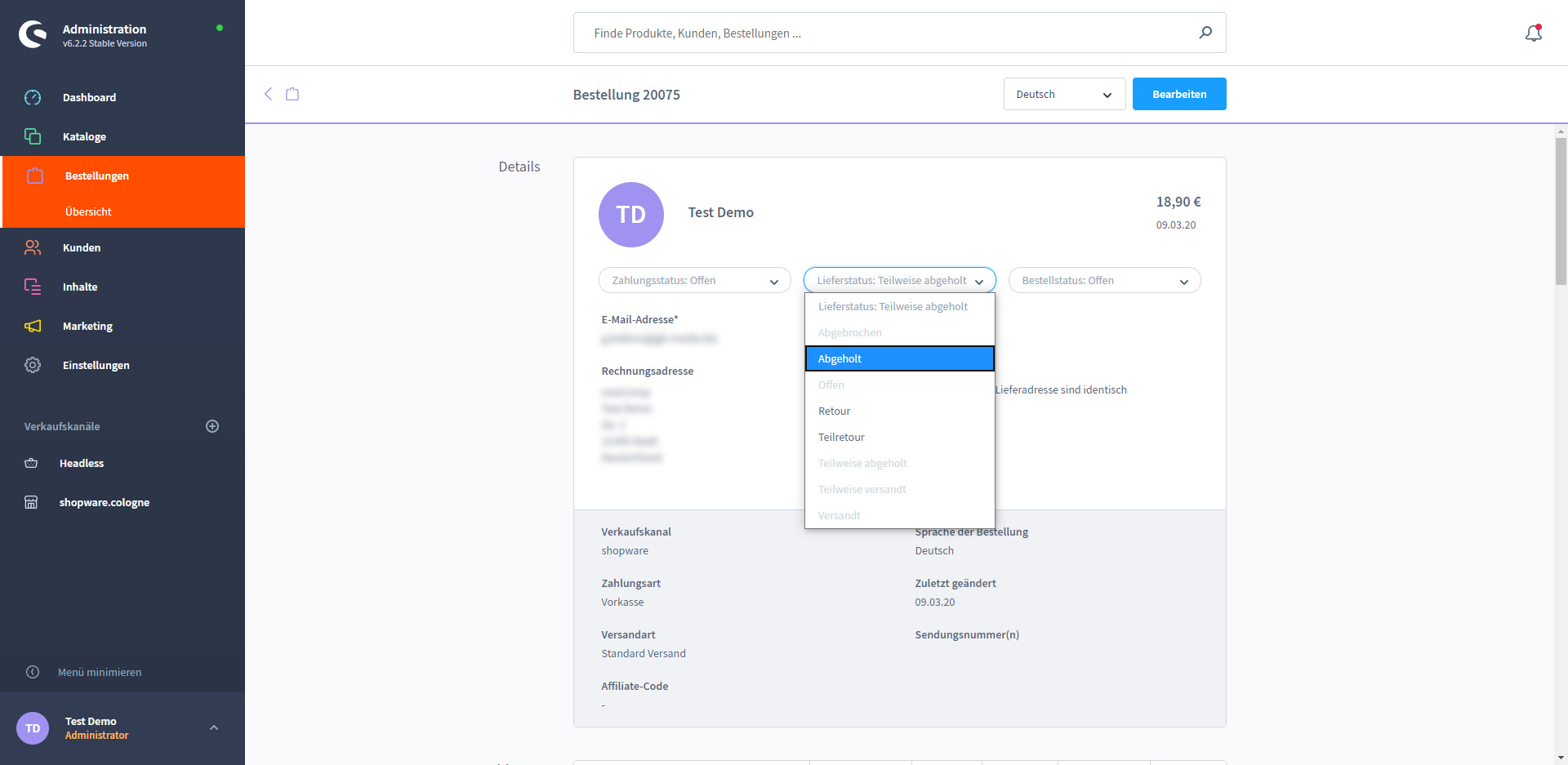Click into the search input field
Image resolution: width=1568 pixels, height=765 pixels.
point(882,33)
